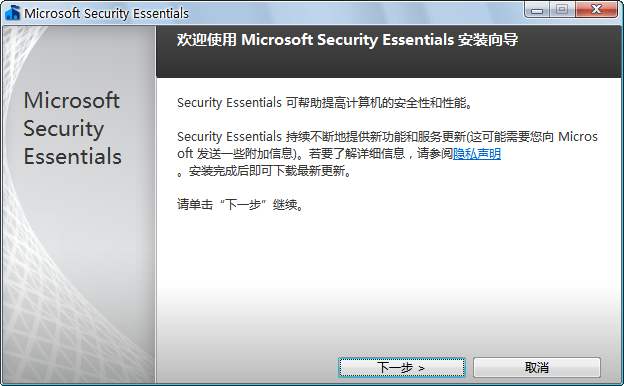
Task: Click the arrow symbol on the 下一步 button
Action: pos(421,368)
